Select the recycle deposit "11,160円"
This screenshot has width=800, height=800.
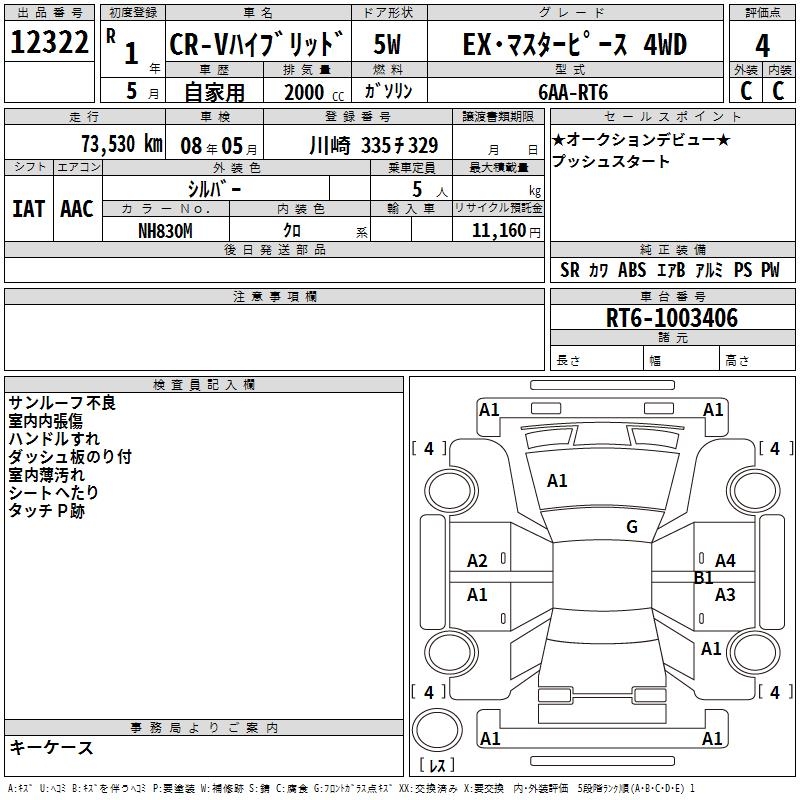pyautogui.click(x=506, y=231)
